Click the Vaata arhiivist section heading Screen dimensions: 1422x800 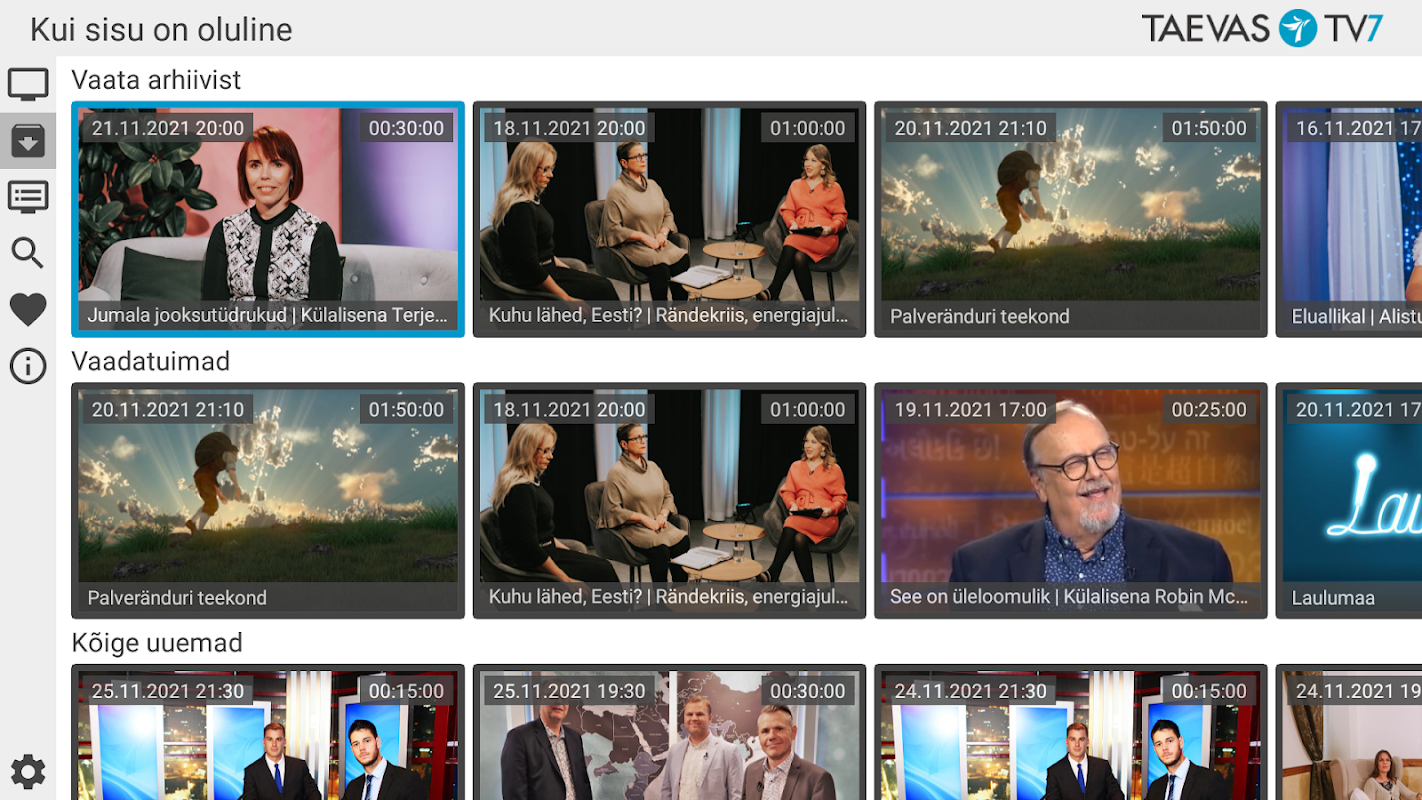point(156,80)
